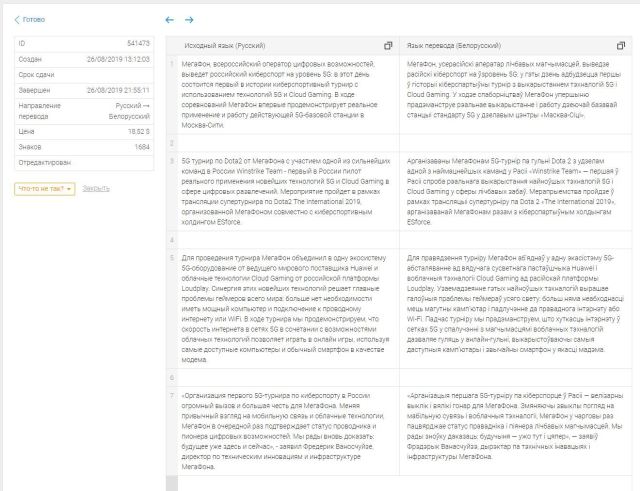This screenshot has width=640, height=491.
Task: Select character count 1684
Action: click(x=142, y=147)
